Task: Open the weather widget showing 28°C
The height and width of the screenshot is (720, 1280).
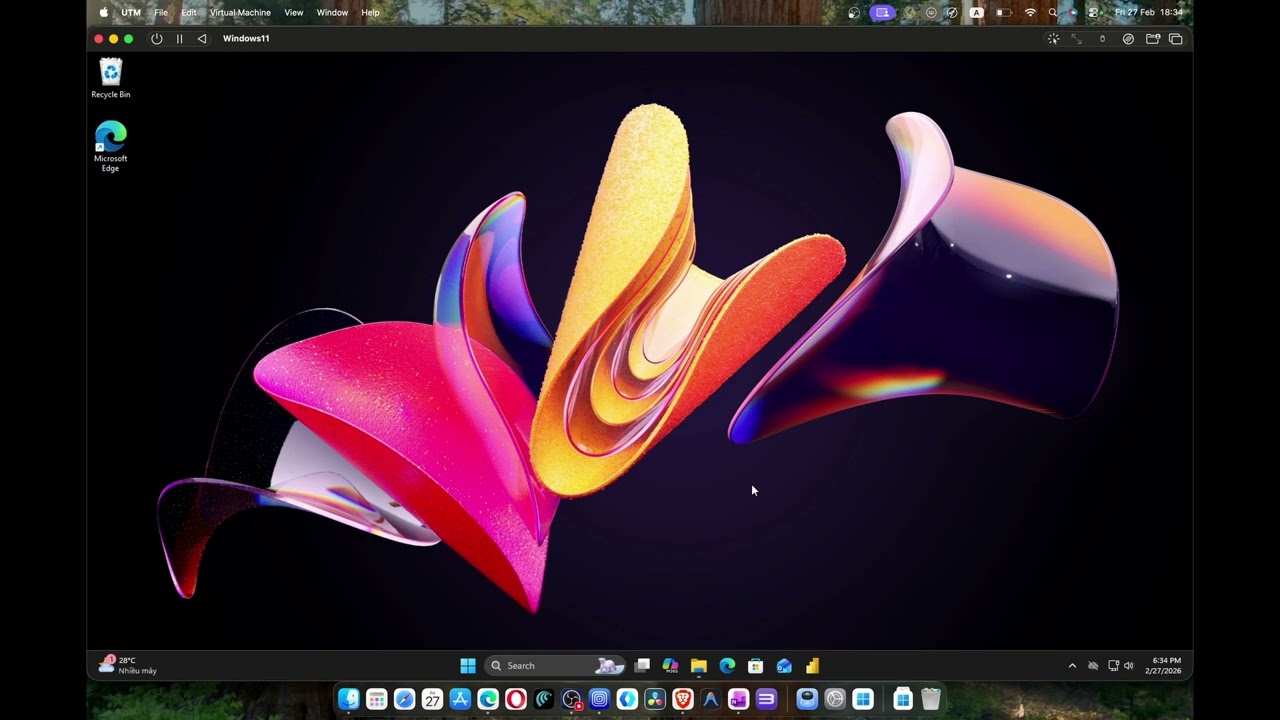Action: [128, 665]
